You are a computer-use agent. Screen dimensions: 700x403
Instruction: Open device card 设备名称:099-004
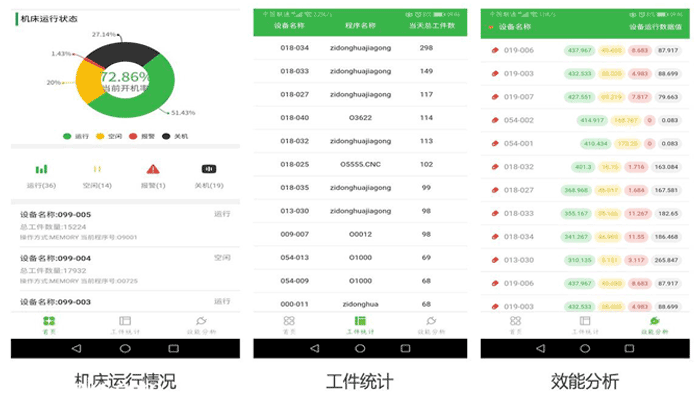click(125, 269)
